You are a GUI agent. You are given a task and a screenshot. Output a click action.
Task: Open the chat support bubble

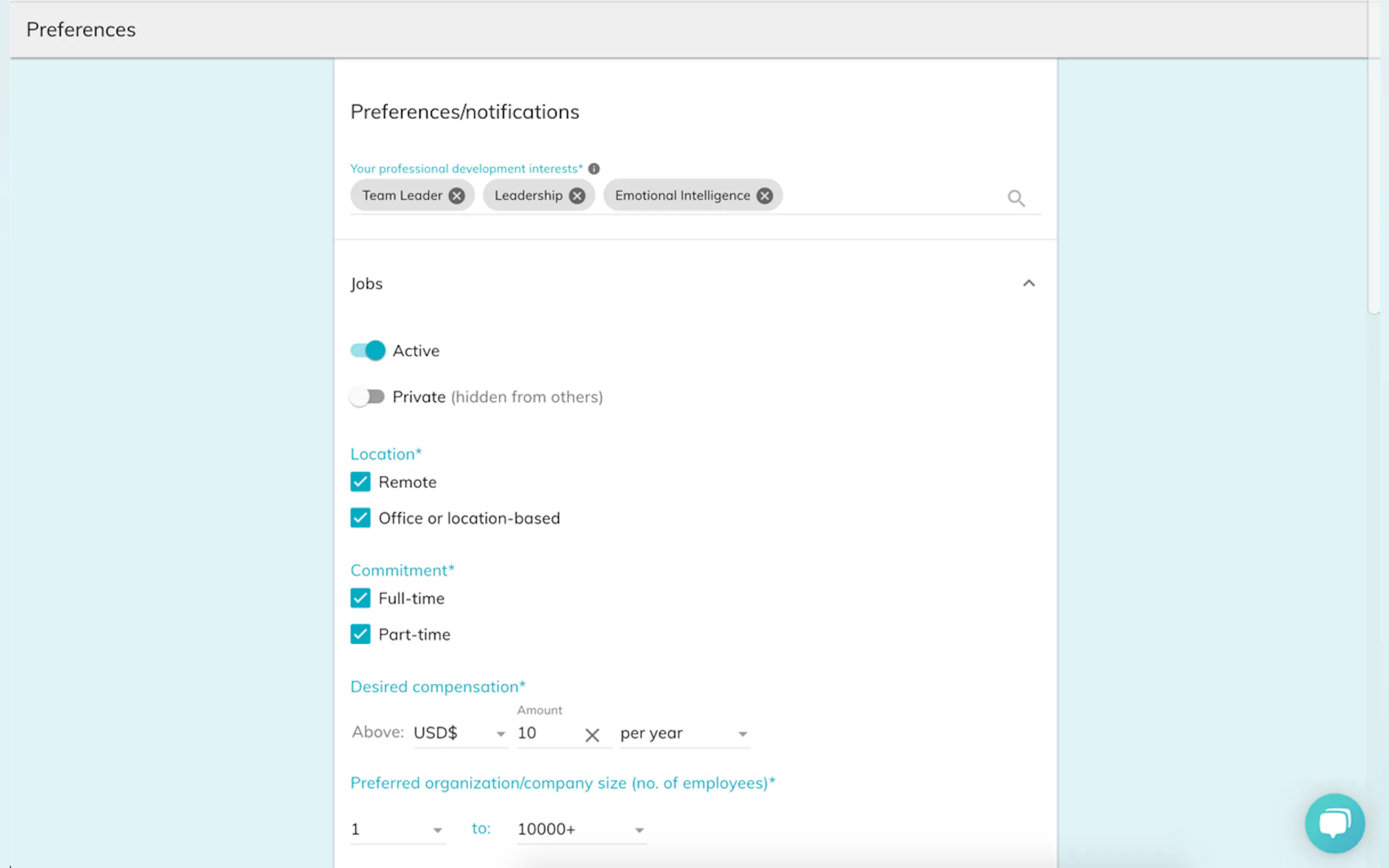1334,823
